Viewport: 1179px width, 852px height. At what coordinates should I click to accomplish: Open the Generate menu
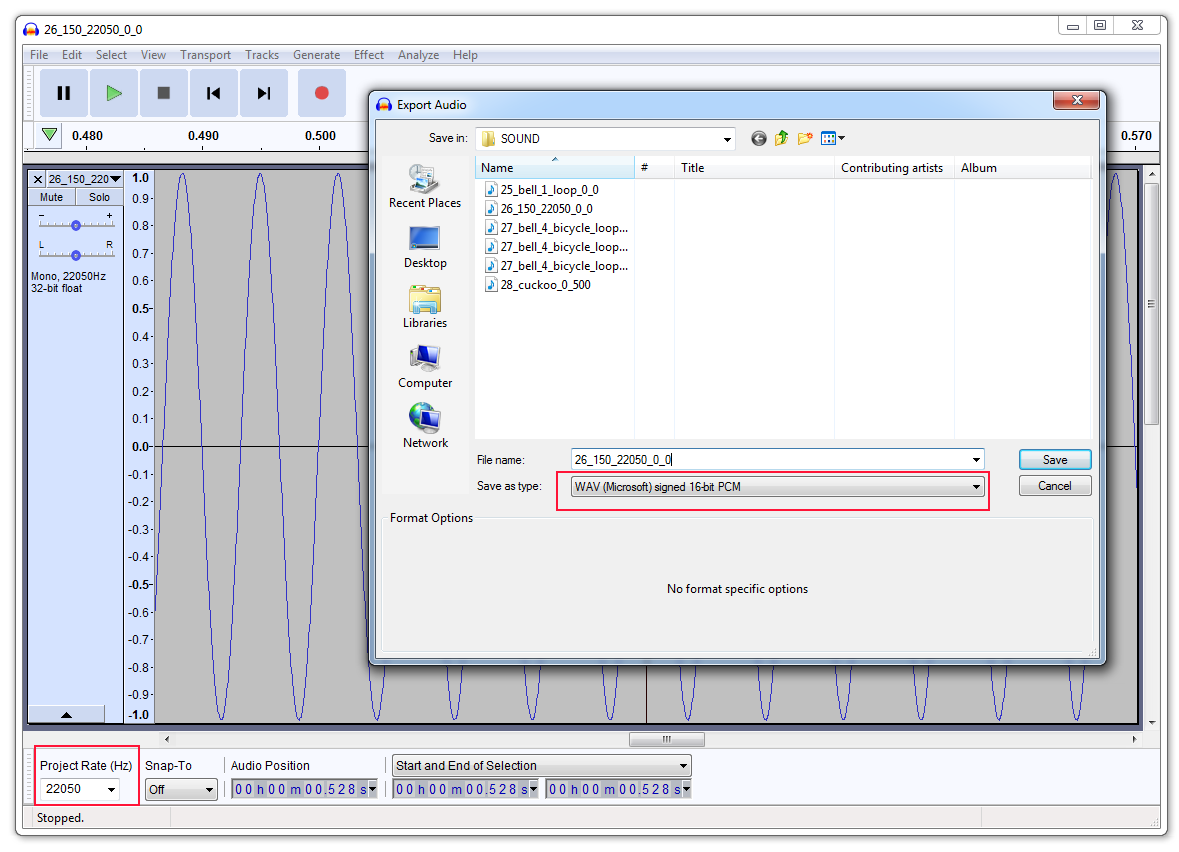pyautogui.click(x=317, y=55)
